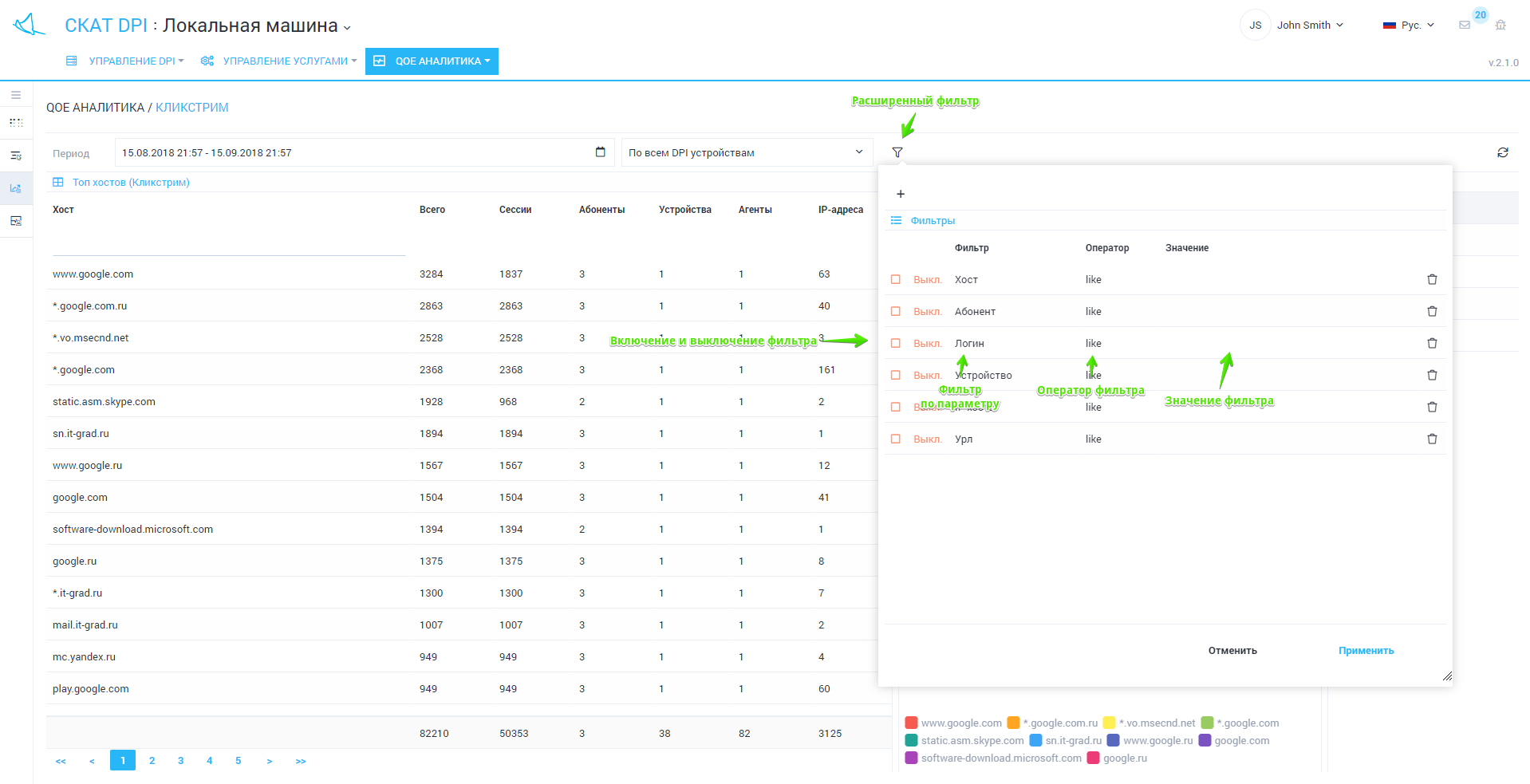Toggle the Урл filter checkbox

coord(896,439)
